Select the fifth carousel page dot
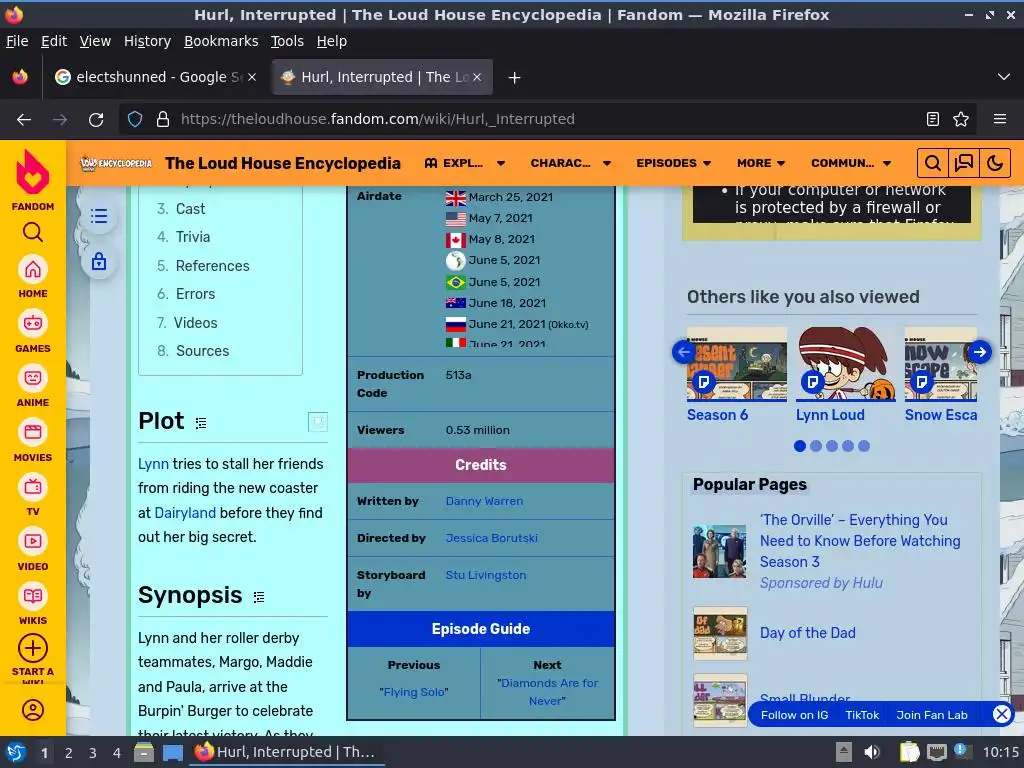1024x768 pixels. pyautogui.click(x=864, y=446)
